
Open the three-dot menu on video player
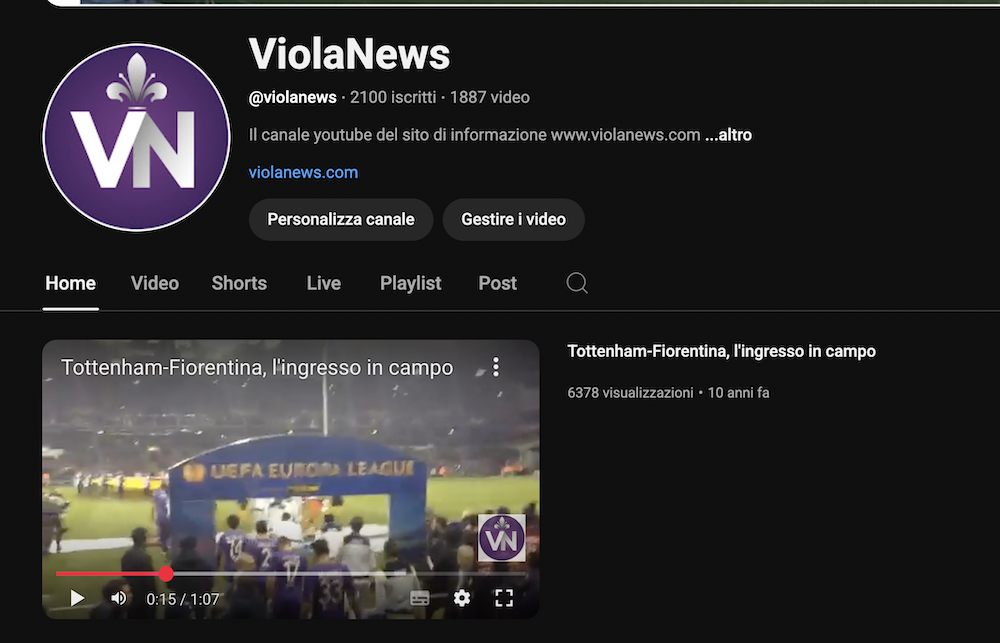pos(496,367)
